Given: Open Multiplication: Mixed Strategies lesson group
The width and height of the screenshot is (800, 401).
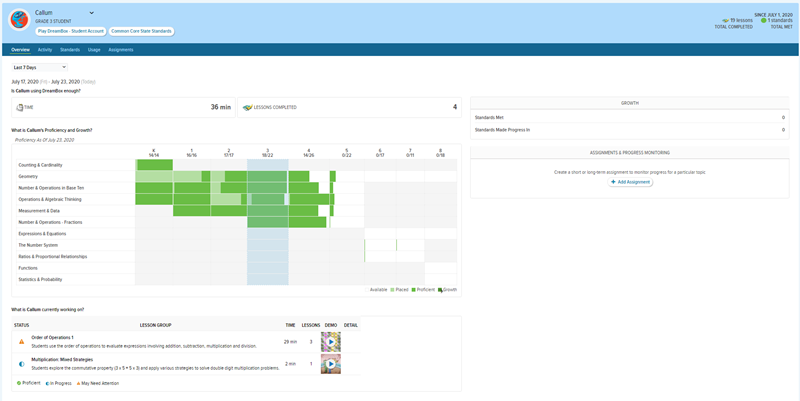Looking at the screenshot, I should click(x=62, y=360).
